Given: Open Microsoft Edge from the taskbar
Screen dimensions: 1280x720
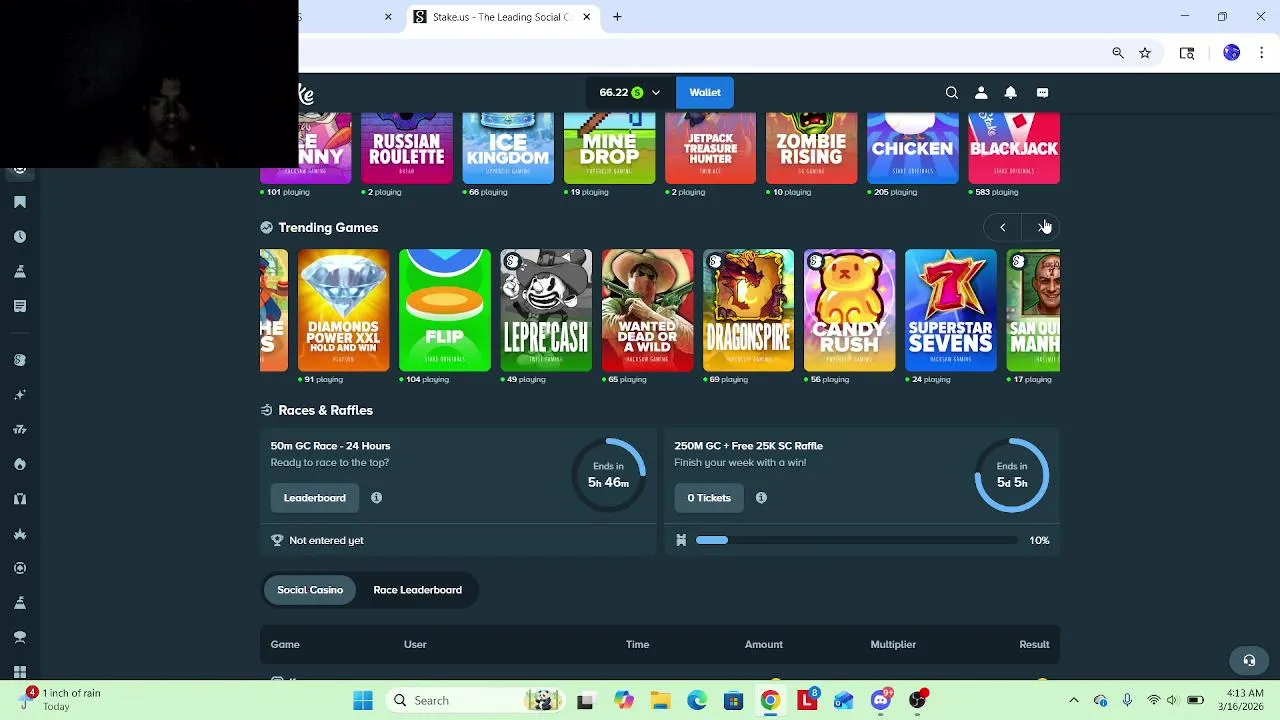Looking at the screenshot, I should pyautogui.click(x=697, y=700).
